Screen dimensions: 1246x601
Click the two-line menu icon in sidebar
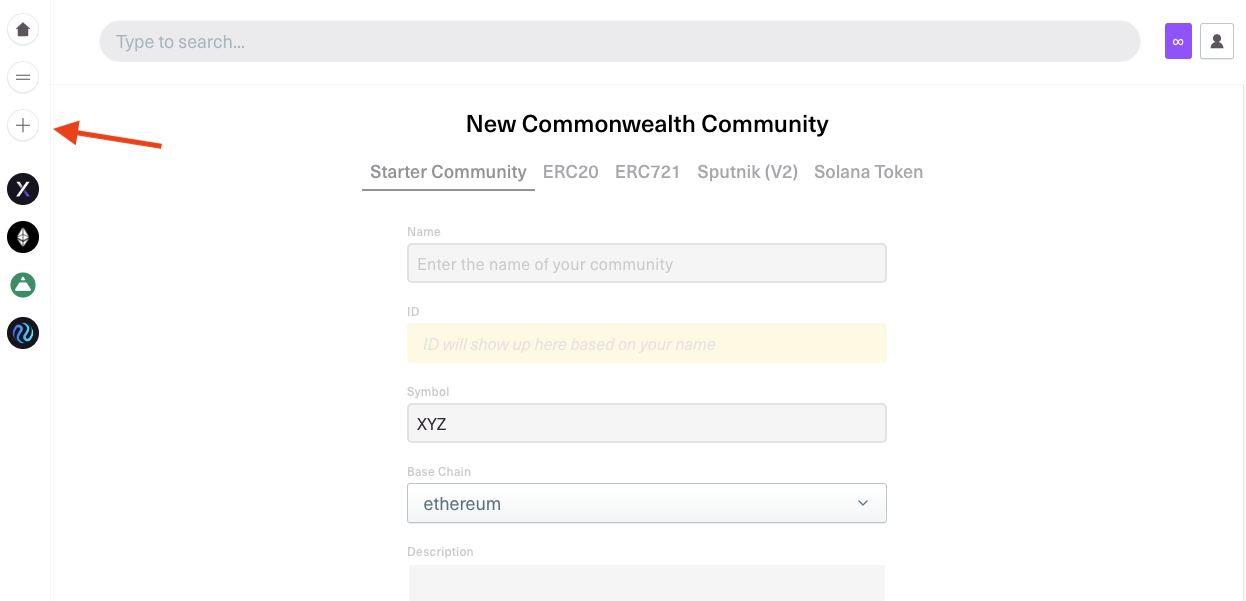pyautogui.click(x=23, y=77)
